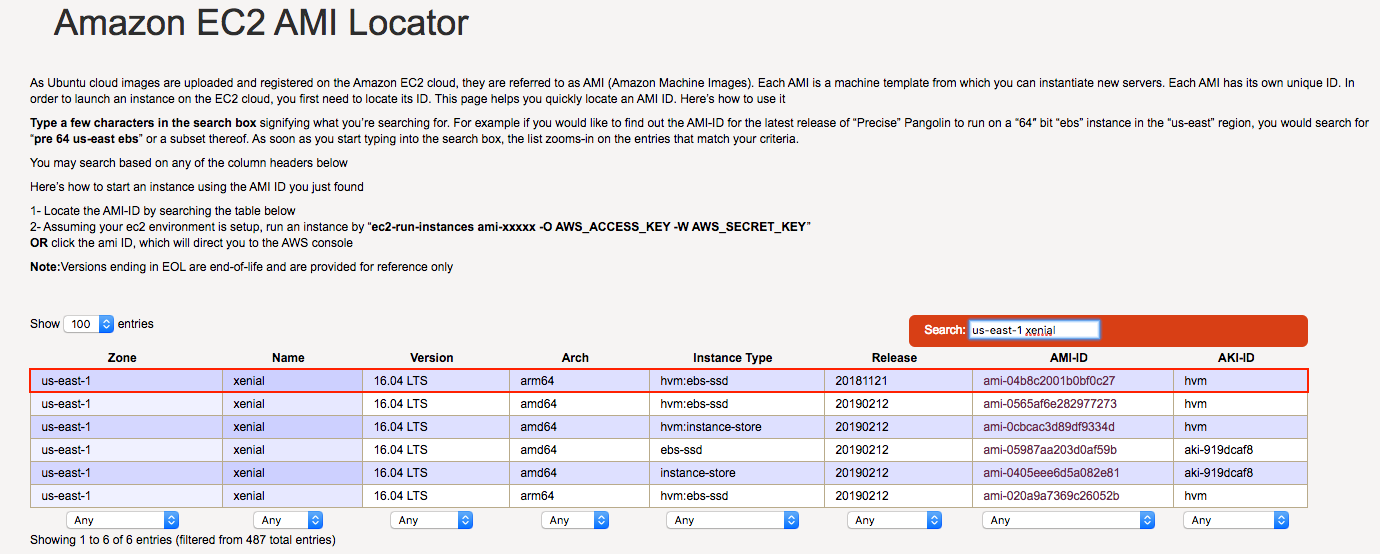
Task: Open AMI link ami-04b8c2001b0bf0c27
Action: (1049, 380)
